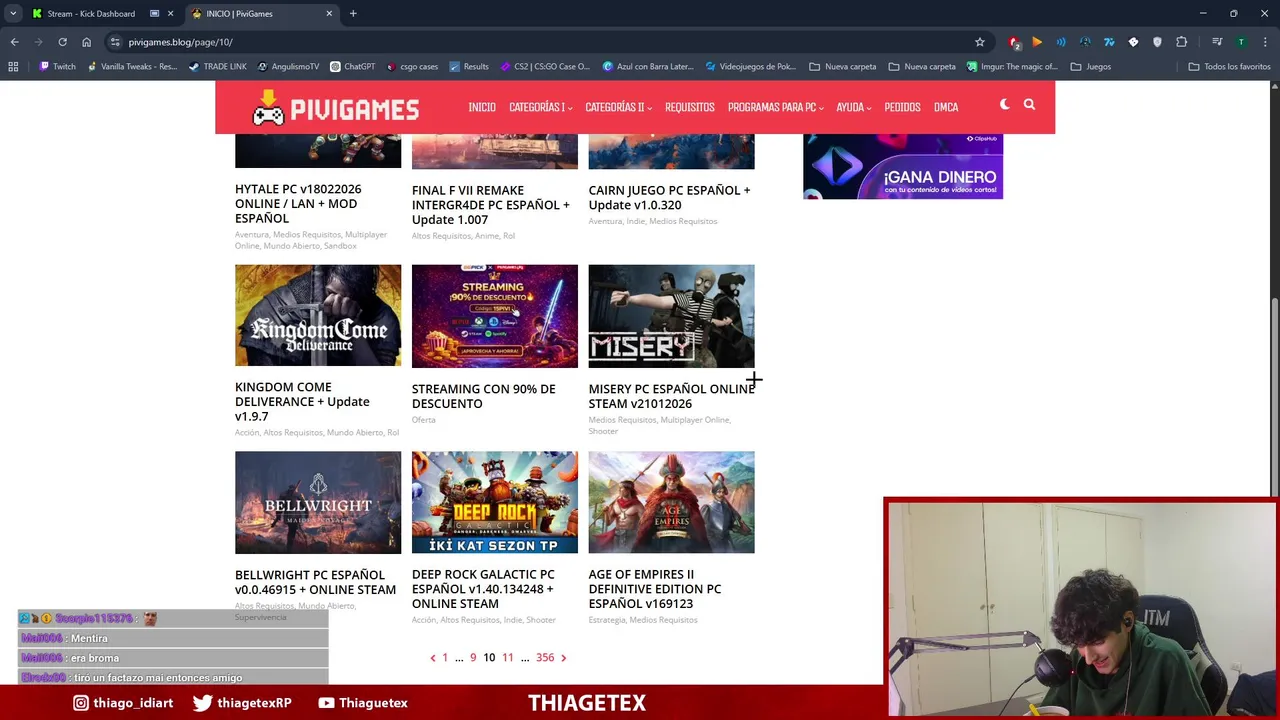This screenshot has height=720, width=1280.
Task: Open the apps grid in bookmarks bar
Action: click(13, 66)
